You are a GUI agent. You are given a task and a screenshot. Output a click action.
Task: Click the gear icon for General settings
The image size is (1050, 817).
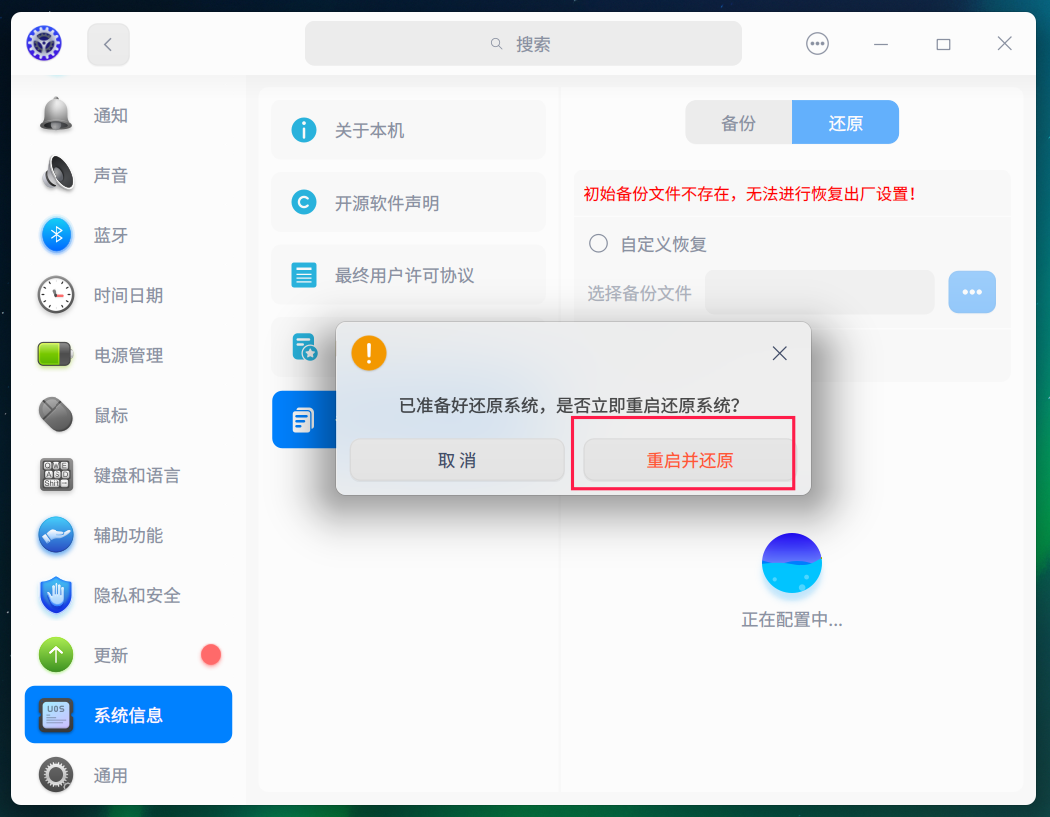click(x=56, y=775)
